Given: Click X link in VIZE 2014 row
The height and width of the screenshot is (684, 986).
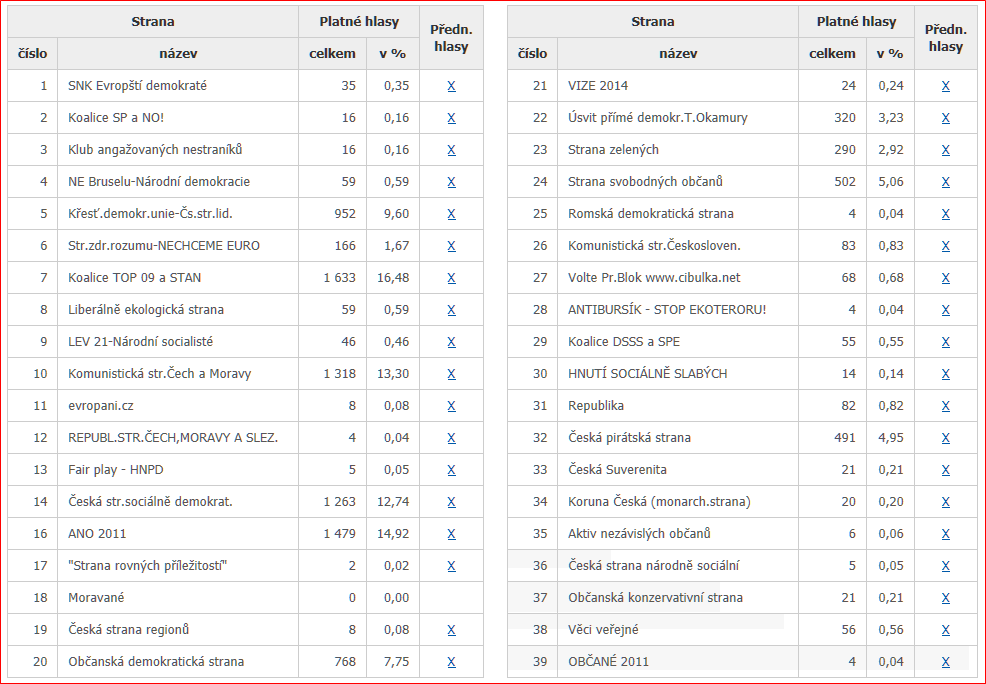Looking at the screenshot, I should (946, 86).
